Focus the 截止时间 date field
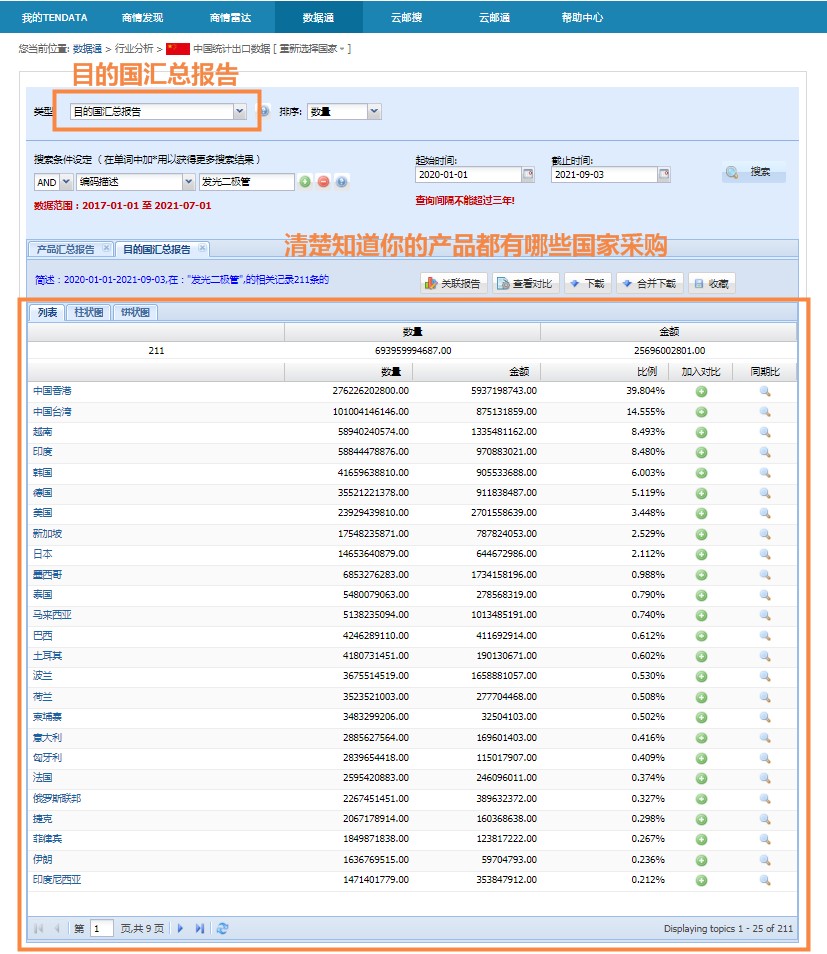This screenshot has height=954, width=827. [604, 175]
